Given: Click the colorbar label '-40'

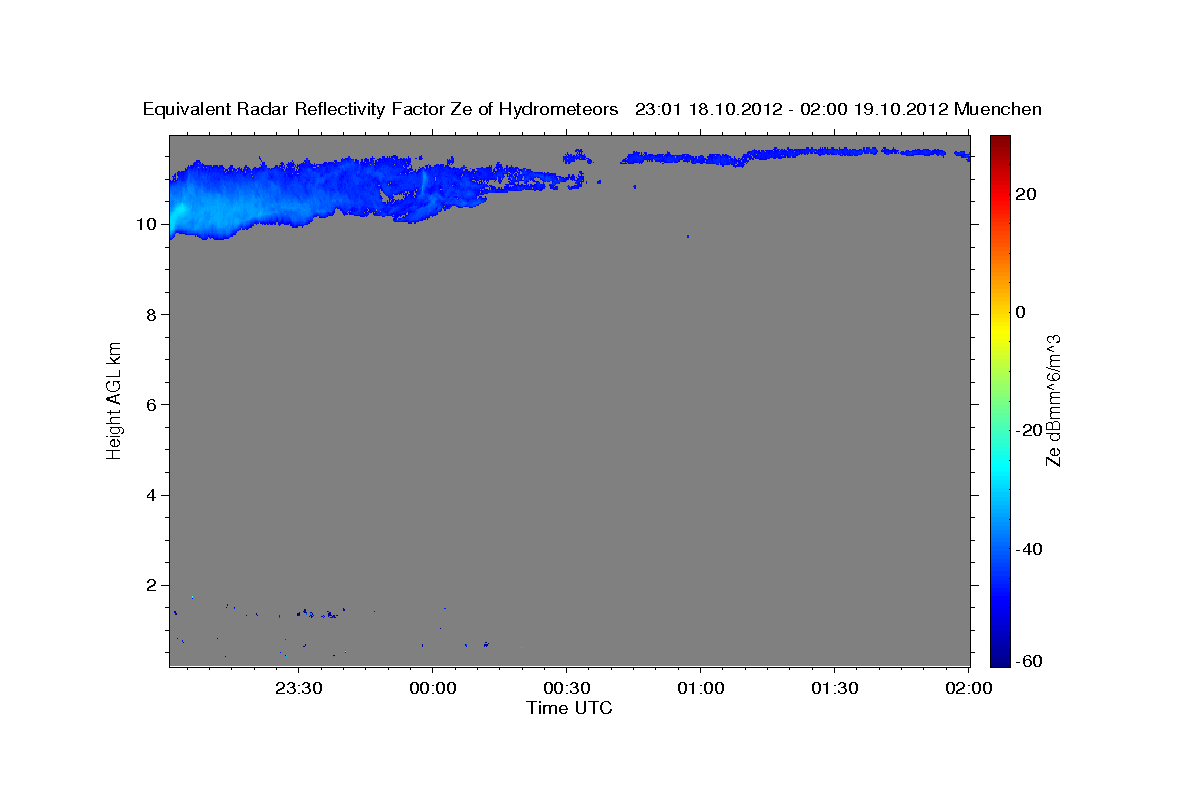Looking at the screenshot, I should (x=1028, y=549).
